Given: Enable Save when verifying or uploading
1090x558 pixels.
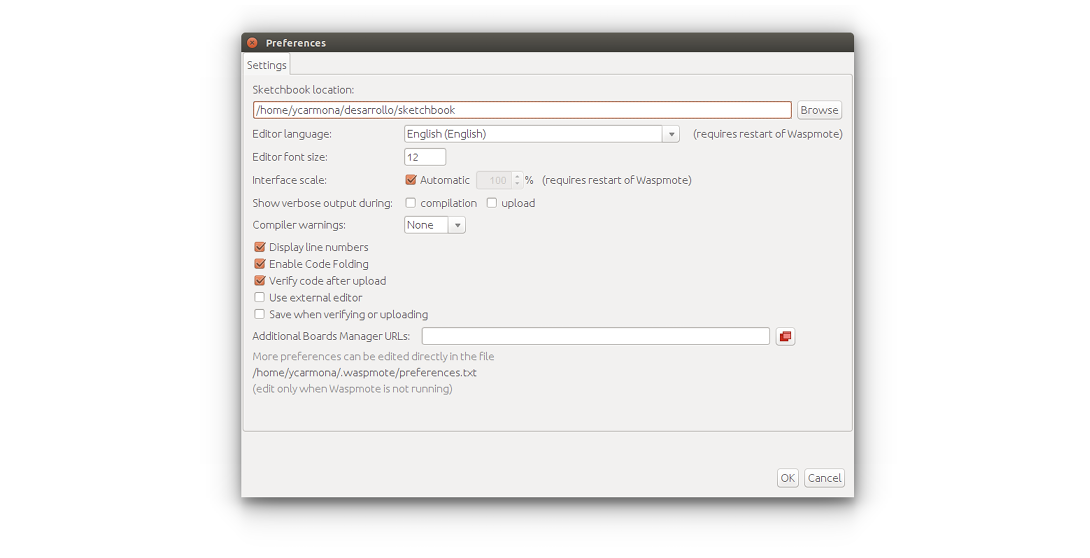Looking at the screenshot, I should (x=260, y=314).
